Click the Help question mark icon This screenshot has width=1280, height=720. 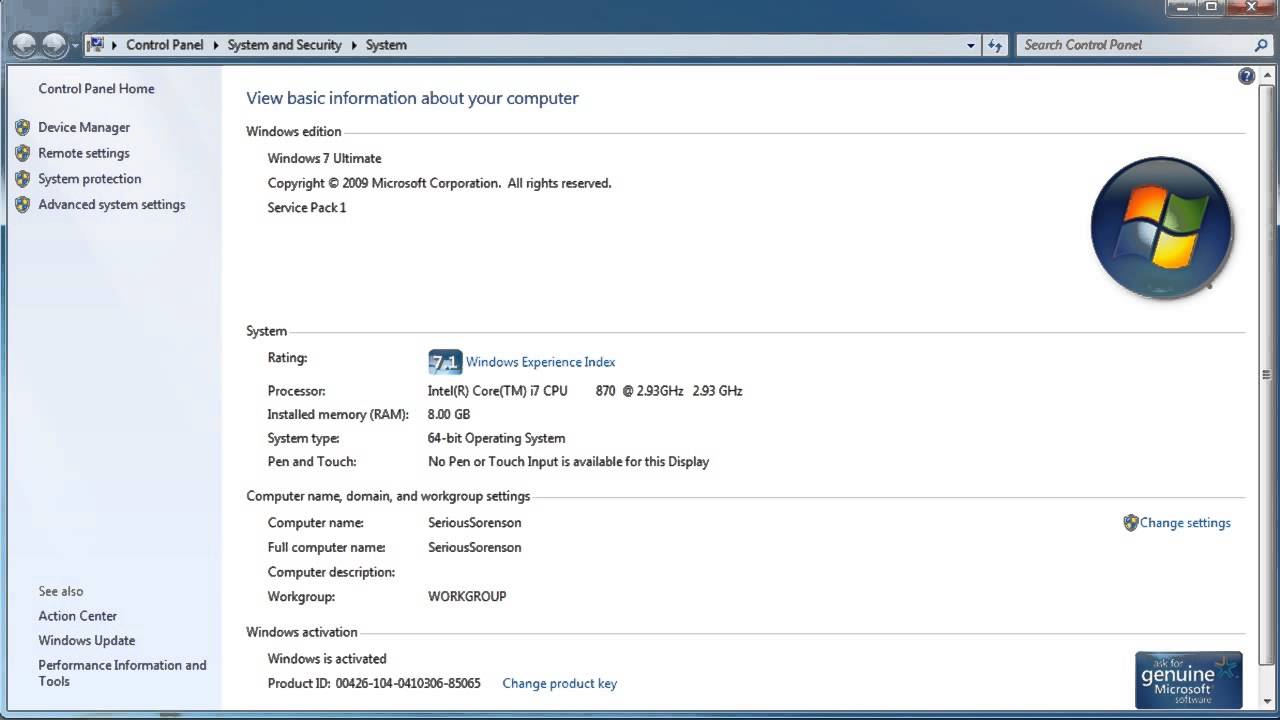pyautogui.click(x=1246, y=76)
